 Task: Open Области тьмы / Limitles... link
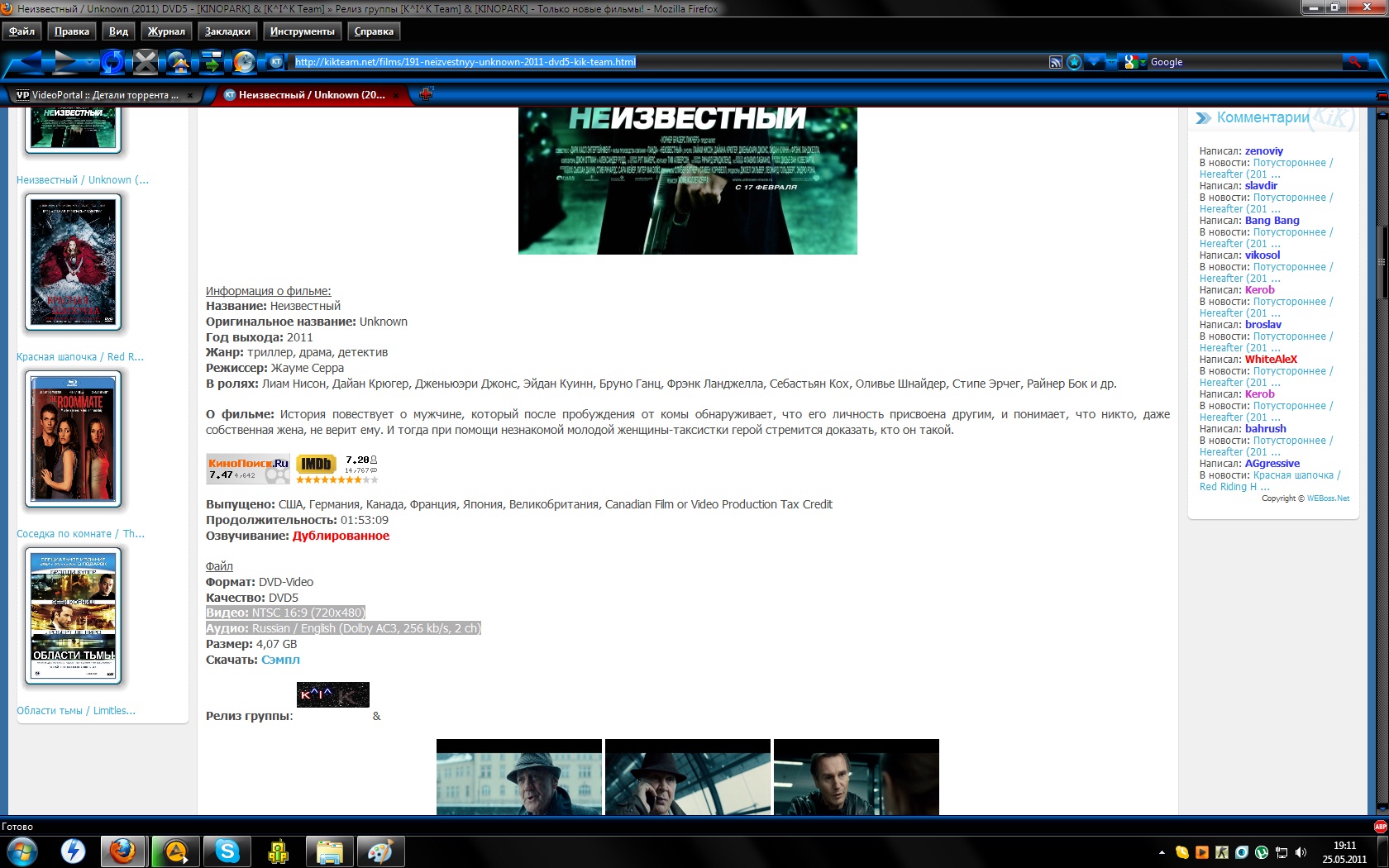pos(76,711)
